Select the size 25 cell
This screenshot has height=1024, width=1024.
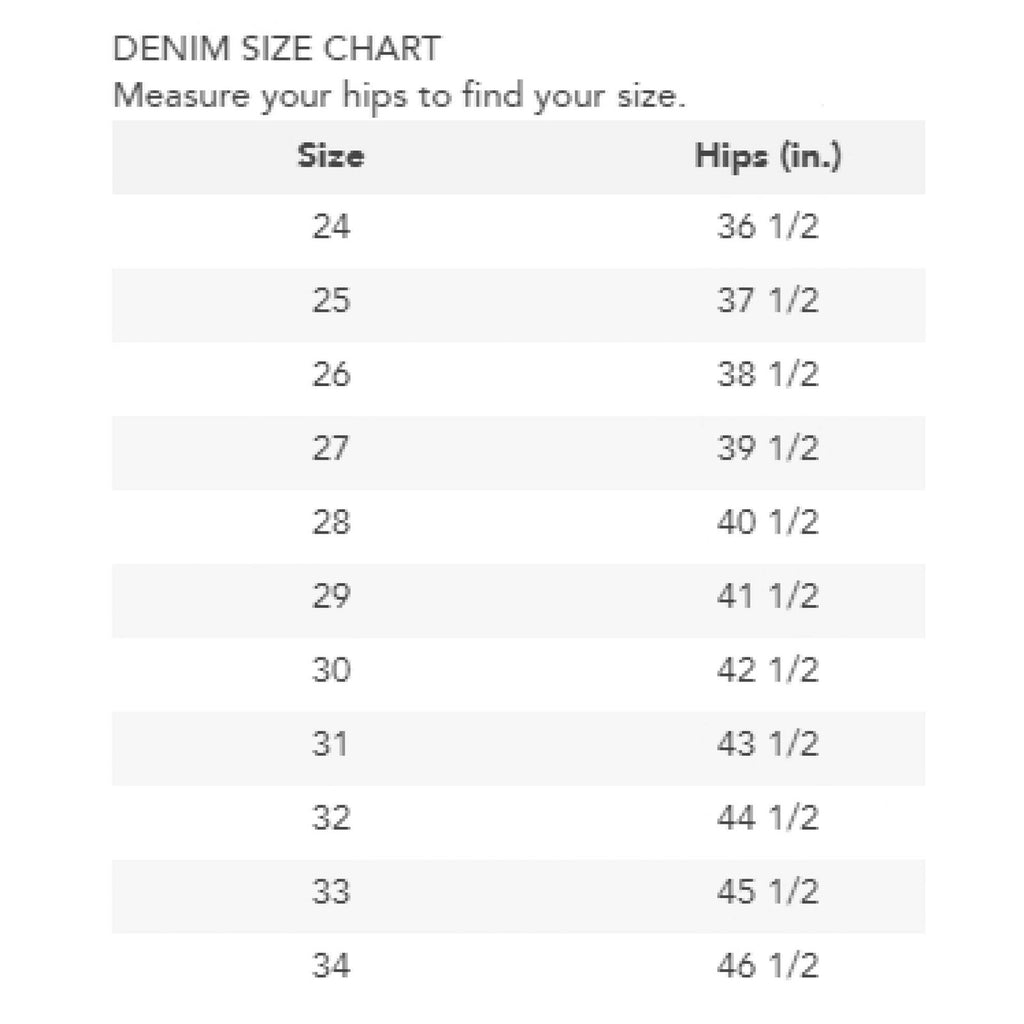pos(331,301)
